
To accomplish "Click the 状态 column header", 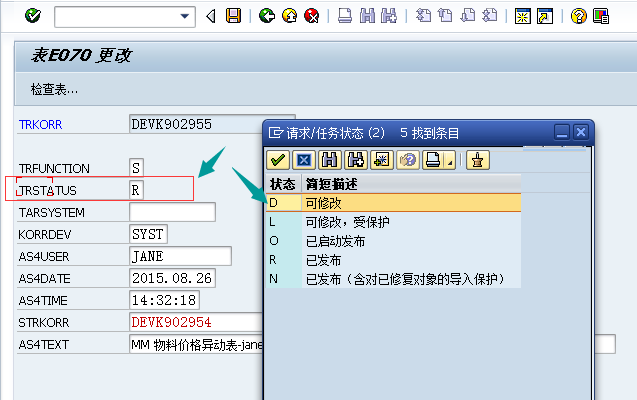I will tap(283, 184).
